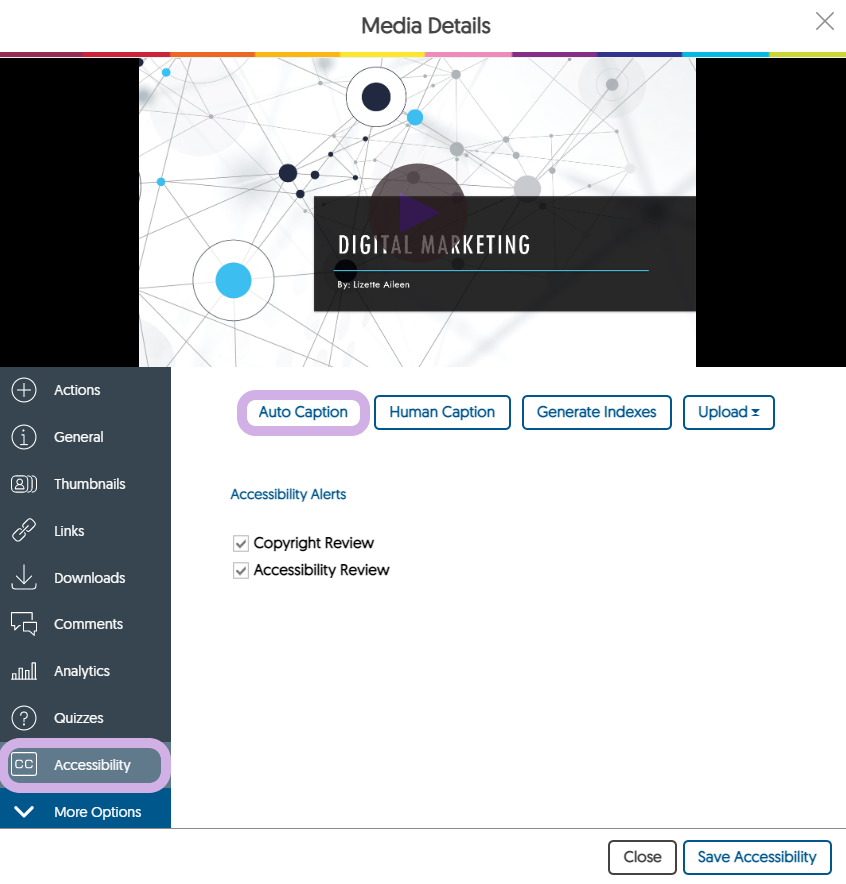Save Accessibility settings
The image size is (846, 884).
point(757,857)
